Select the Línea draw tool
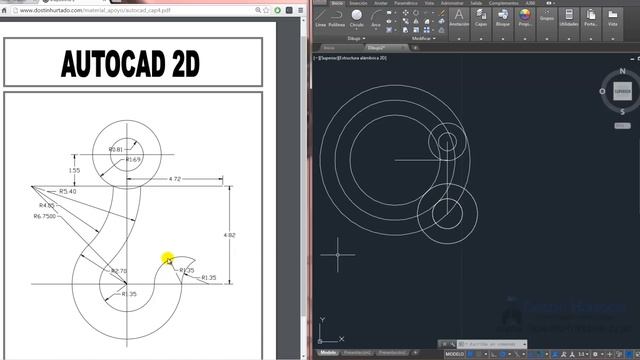 pyautogui.click(x=320, y=18)
